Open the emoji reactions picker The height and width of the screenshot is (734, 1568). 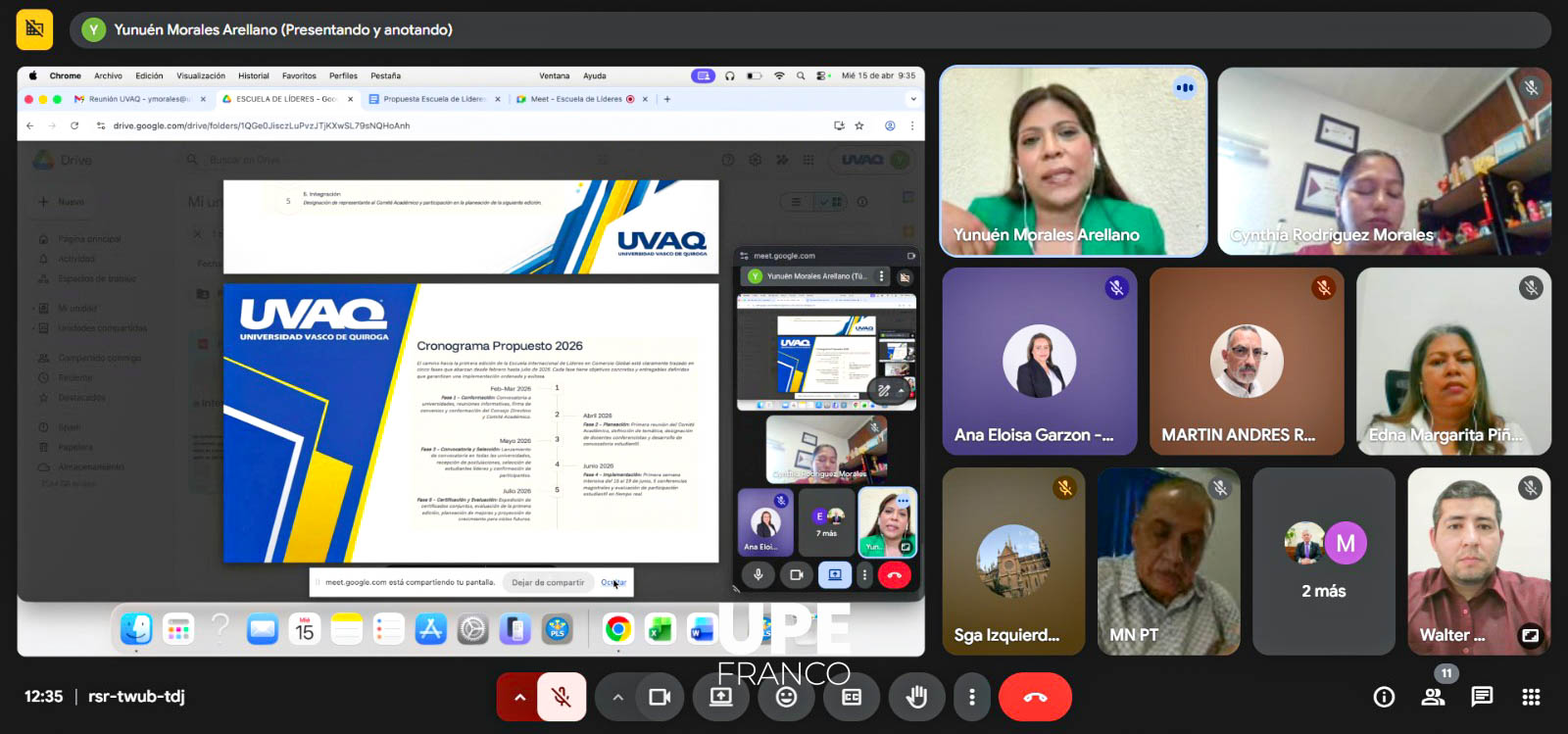(786, 697)
